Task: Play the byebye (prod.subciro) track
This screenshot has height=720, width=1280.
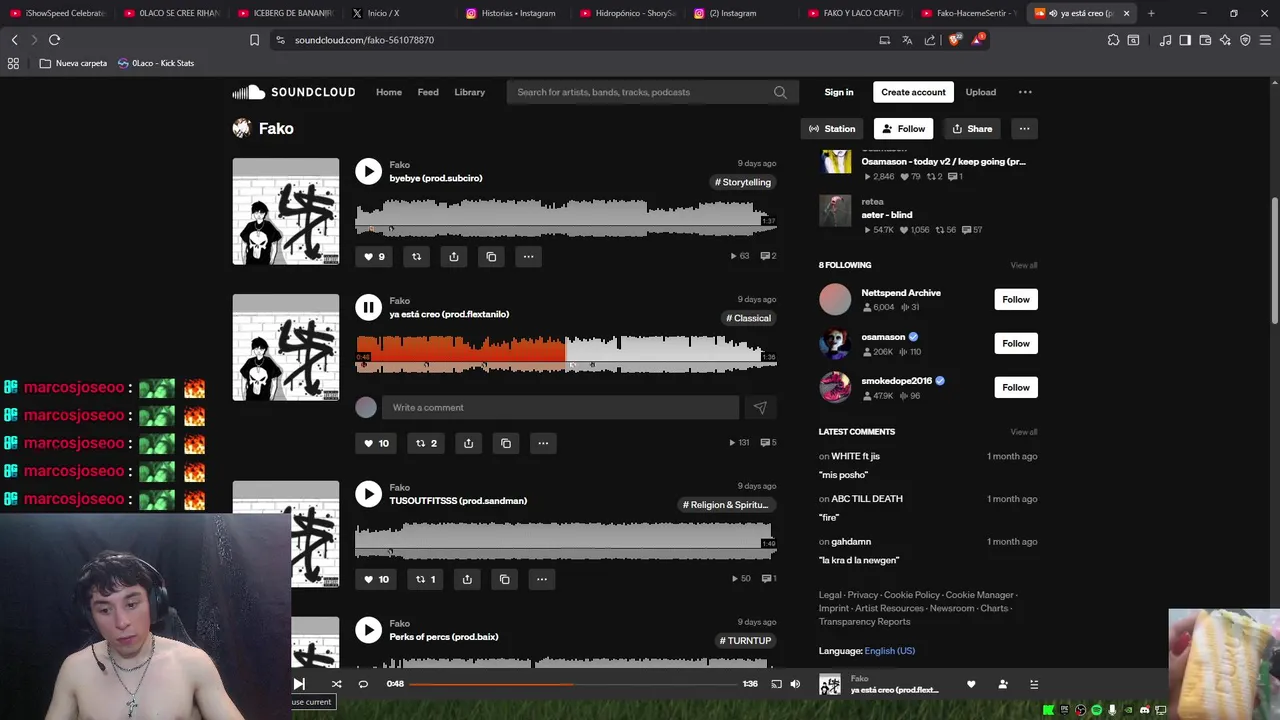Action: click(368, 171)
